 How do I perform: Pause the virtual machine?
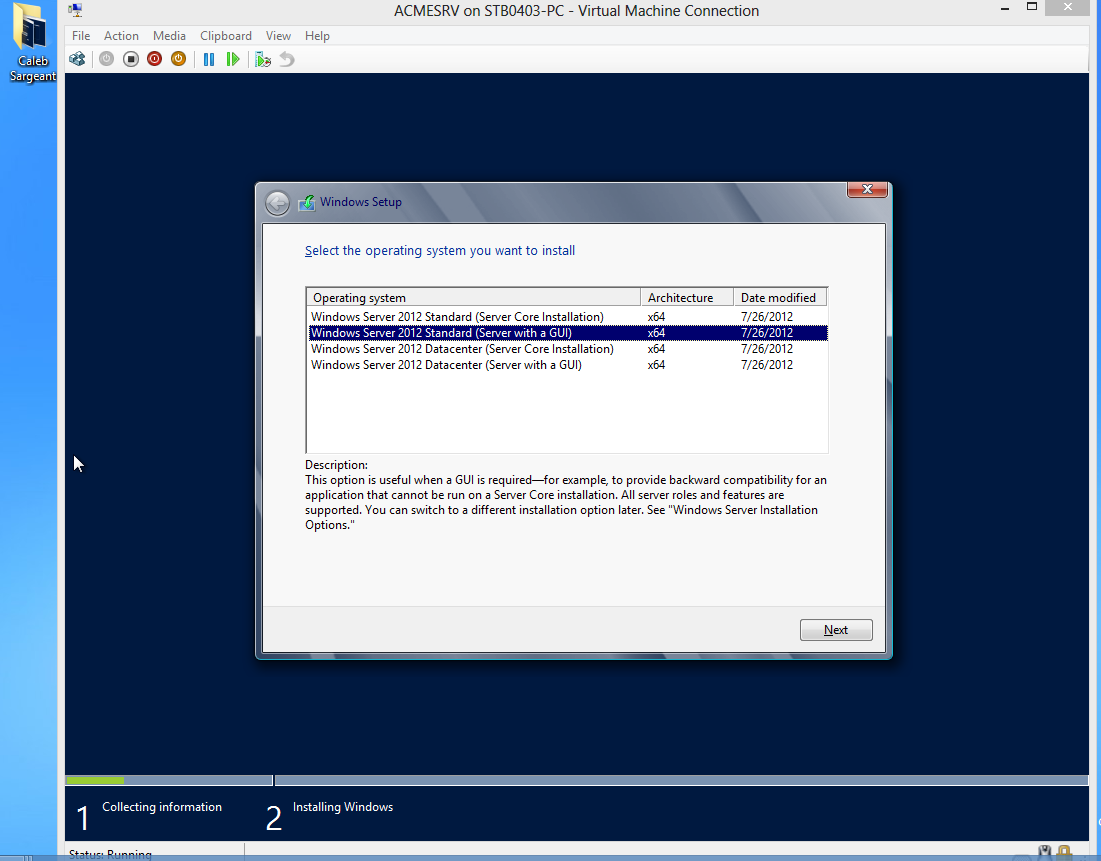tap(209, 59)
